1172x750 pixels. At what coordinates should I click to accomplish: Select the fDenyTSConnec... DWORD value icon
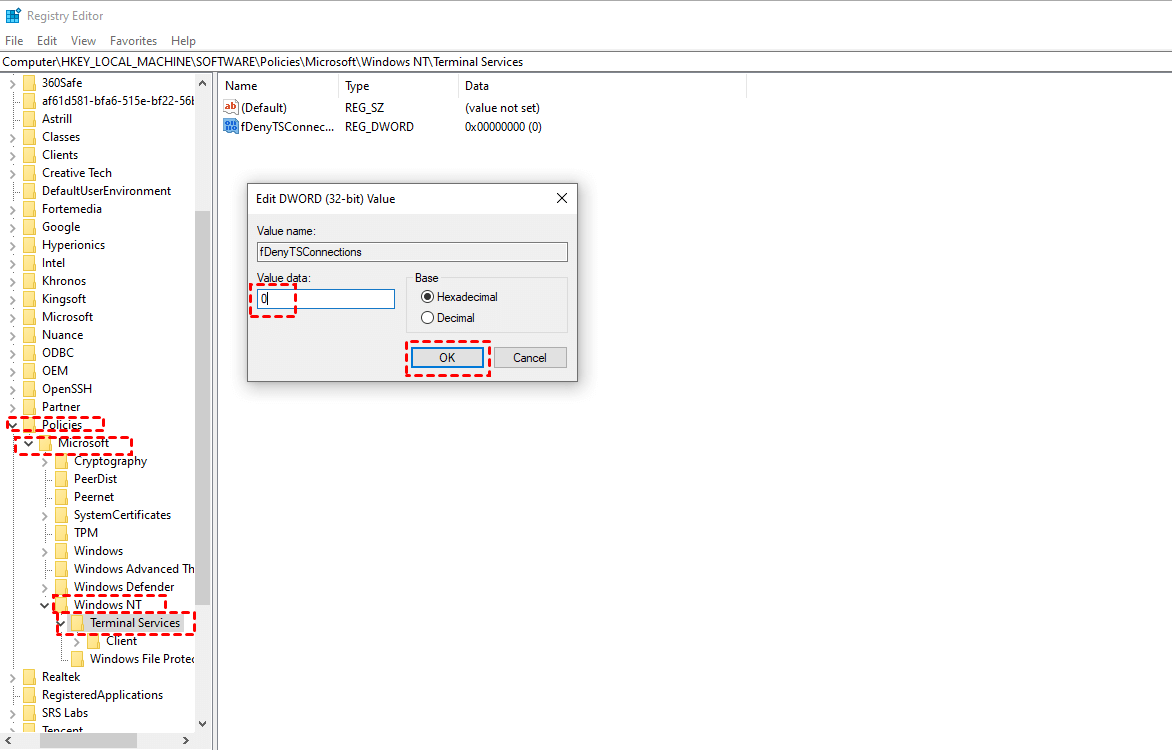point(231,126)
